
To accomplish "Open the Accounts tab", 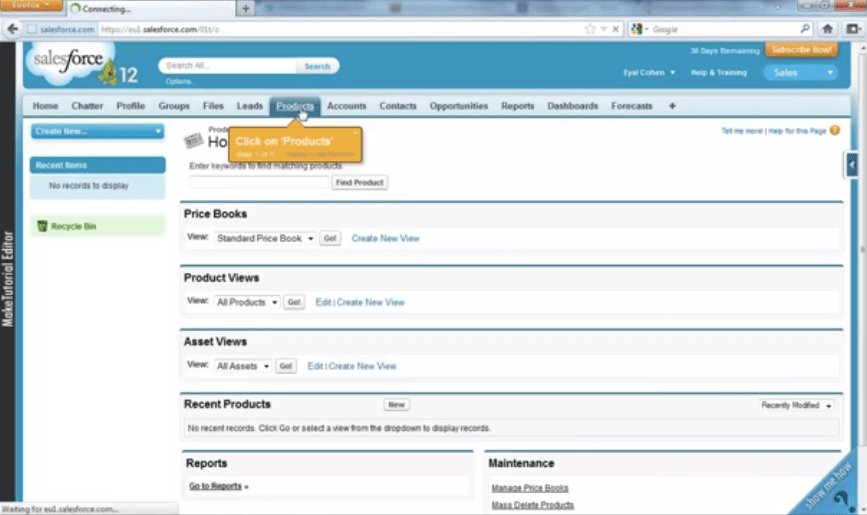I will point(346,106).
